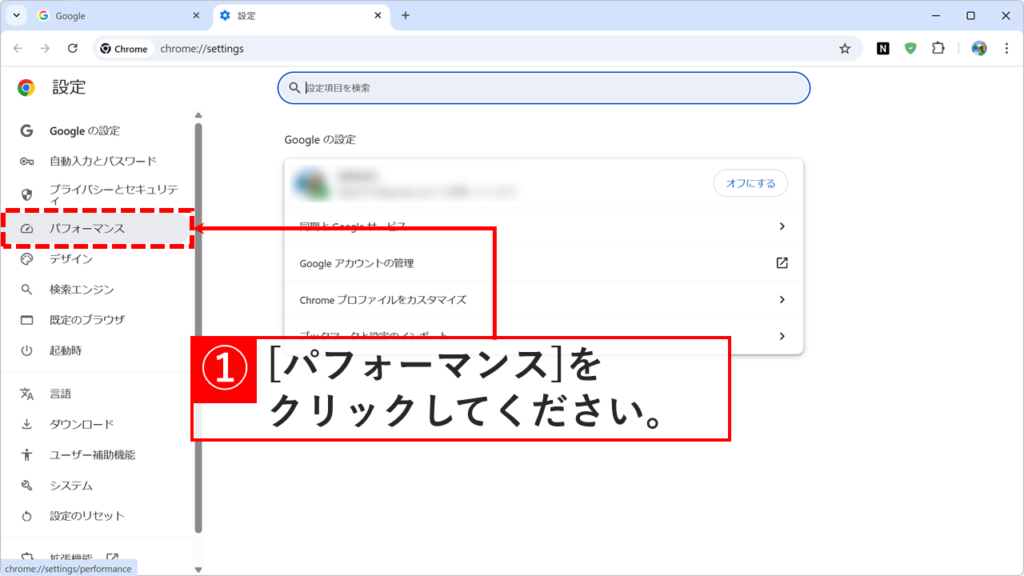Image resolution: width=1024 pixels, height=576 pixels.
Task: Click the Norton extension icon
Action: pos(883,47)
